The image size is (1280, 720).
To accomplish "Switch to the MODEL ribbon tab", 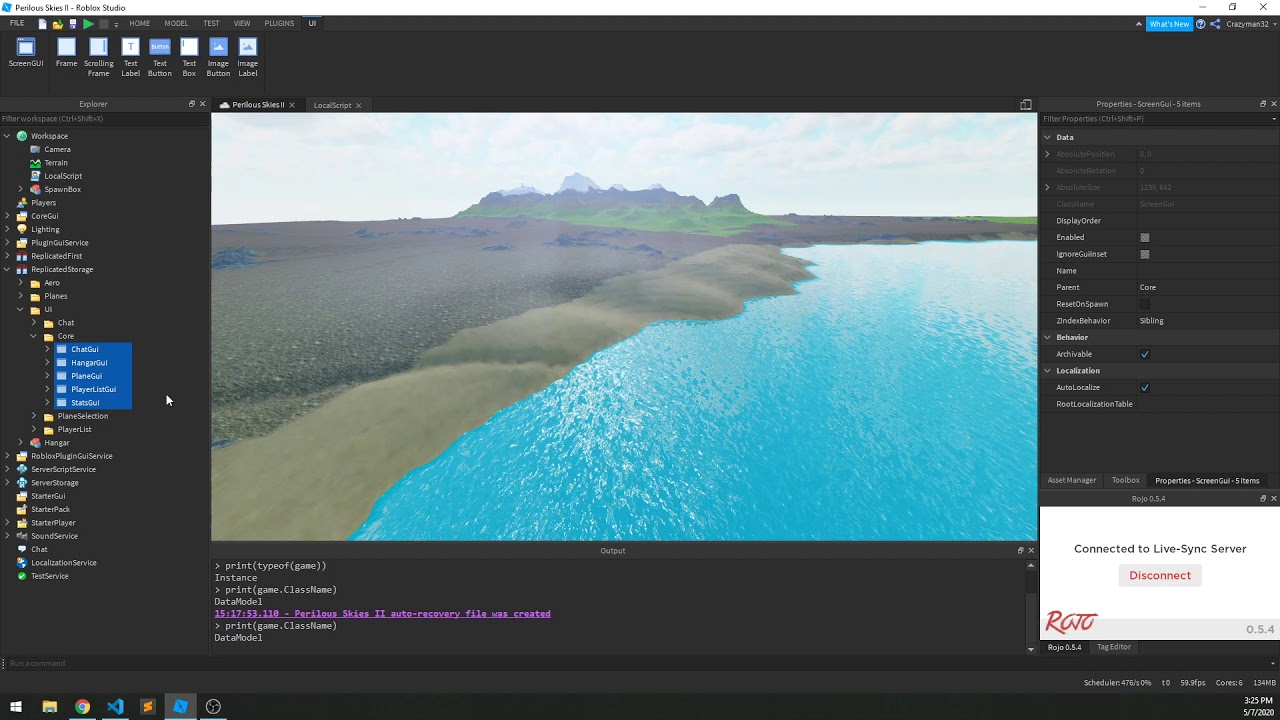I will (176, 23).
